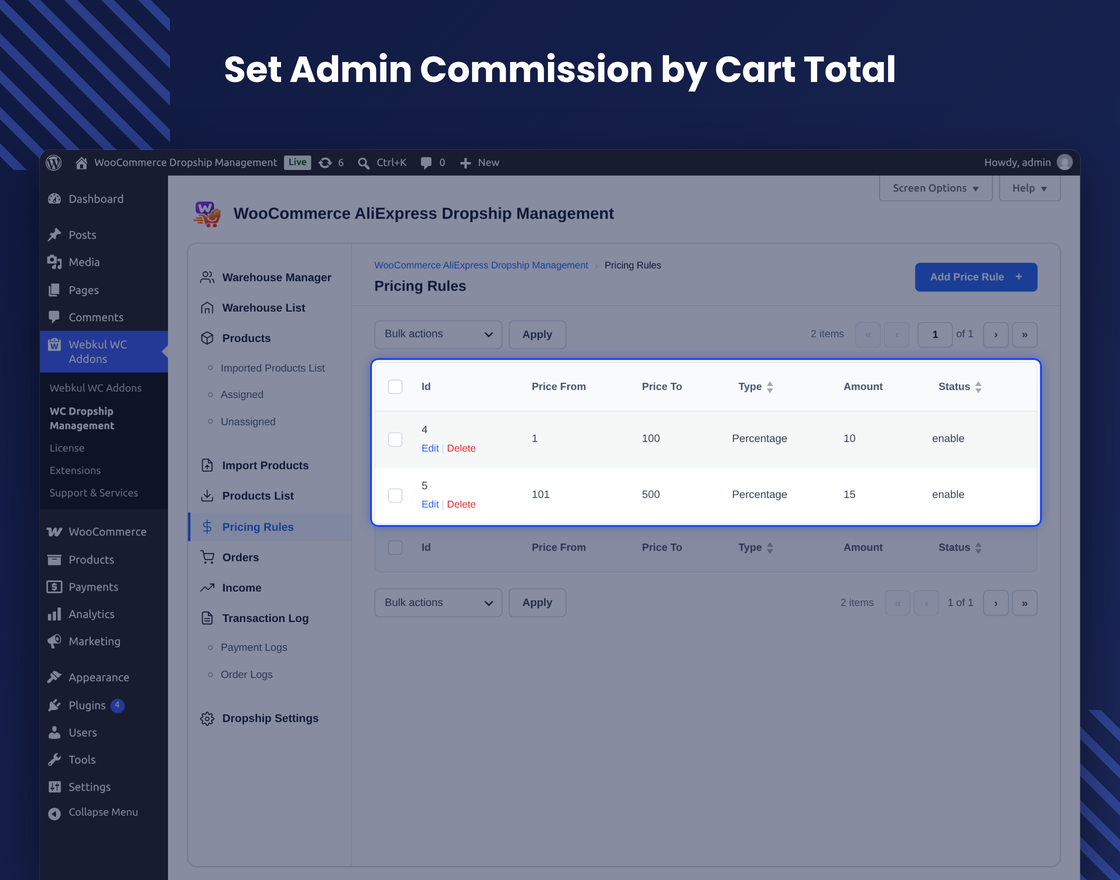
Task: Click the Income trend arrow icon
Action: (x=207, y=588)
